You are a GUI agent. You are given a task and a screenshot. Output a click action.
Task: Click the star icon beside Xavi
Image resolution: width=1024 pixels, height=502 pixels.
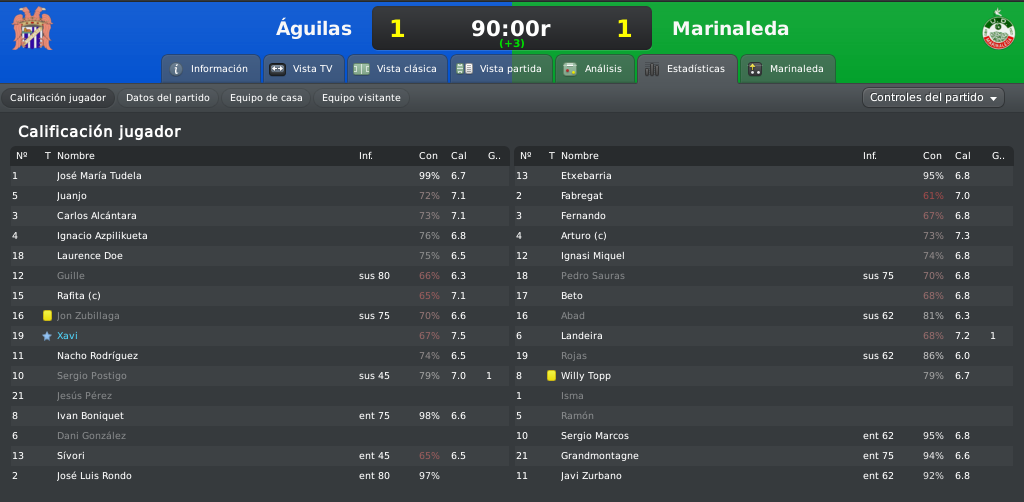[46, 336]
